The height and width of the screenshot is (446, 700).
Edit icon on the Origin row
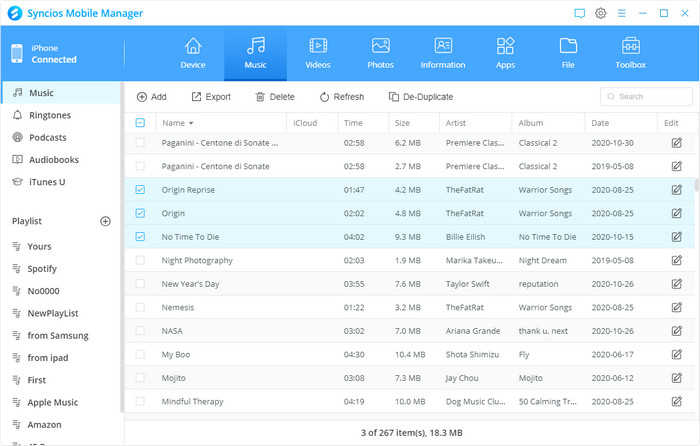click(x=677, y=213)
